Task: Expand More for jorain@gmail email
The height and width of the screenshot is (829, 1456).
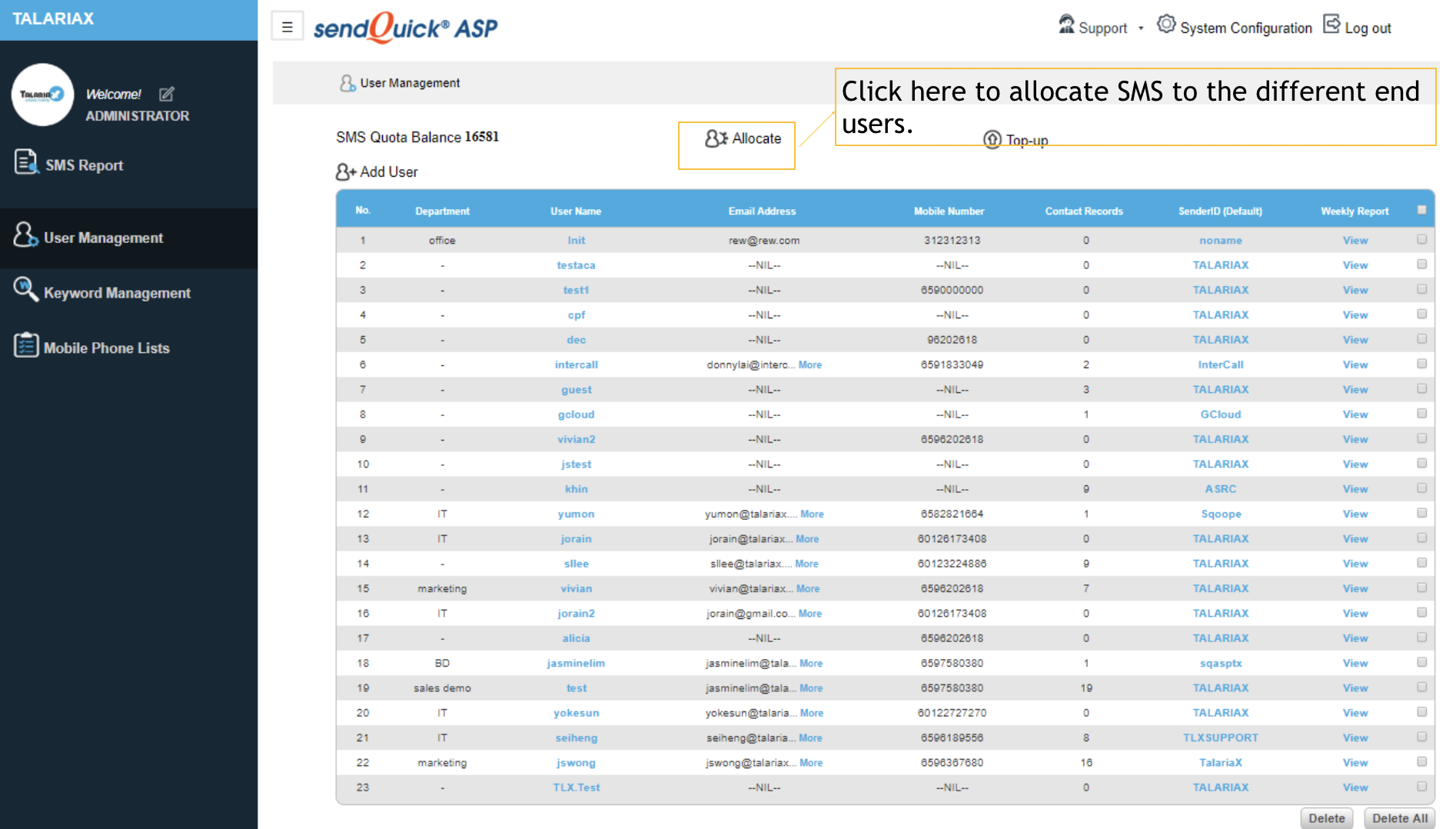Action: tap(810, 614)
